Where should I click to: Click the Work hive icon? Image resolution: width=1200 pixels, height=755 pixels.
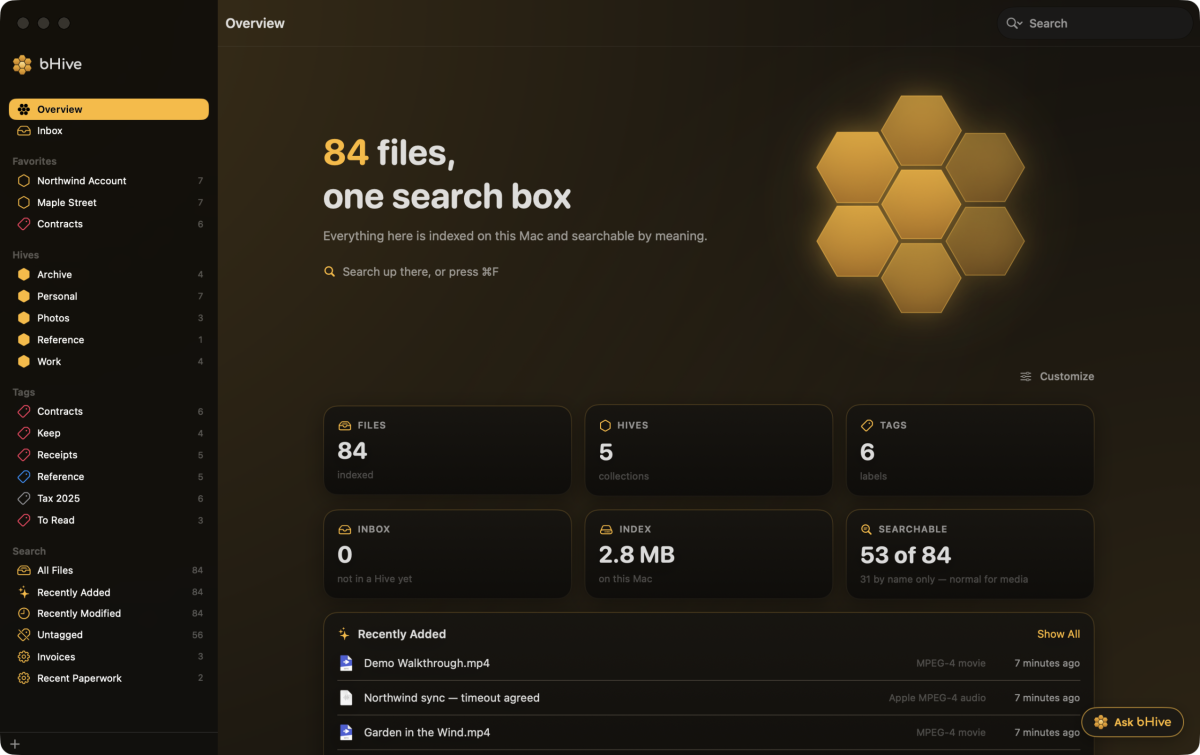[x=24, y=362]
